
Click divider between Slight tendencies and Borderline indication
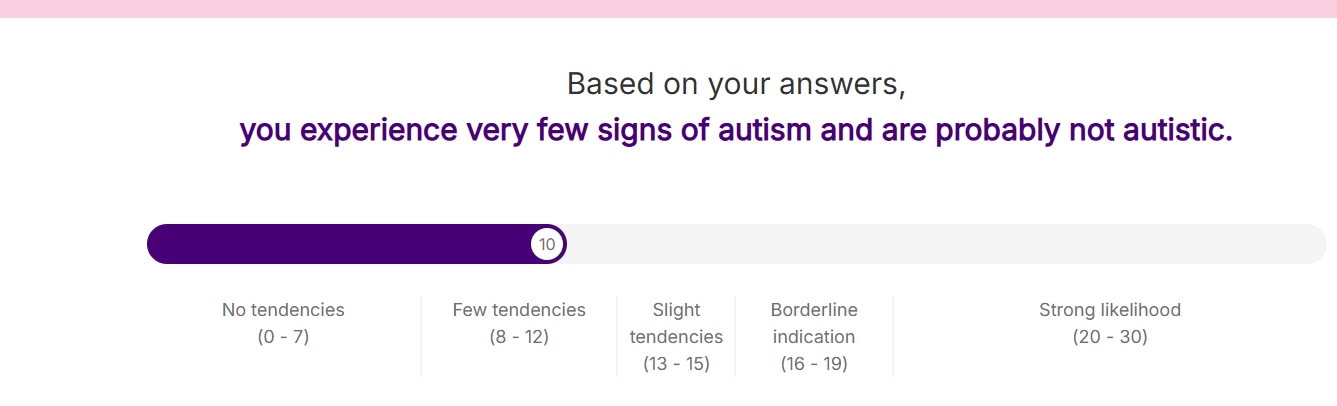pos(735,337)
